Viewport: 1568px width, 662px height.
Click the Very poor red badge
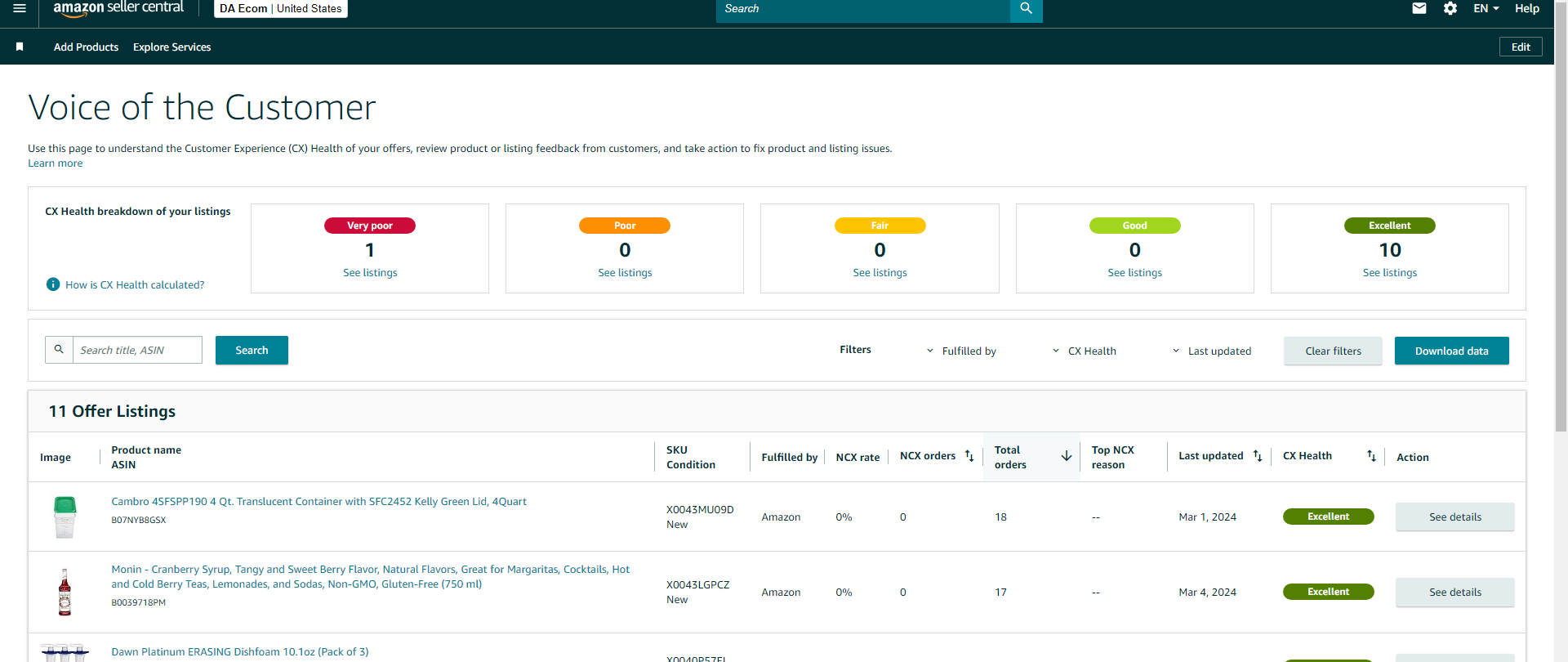coord(370,226)
